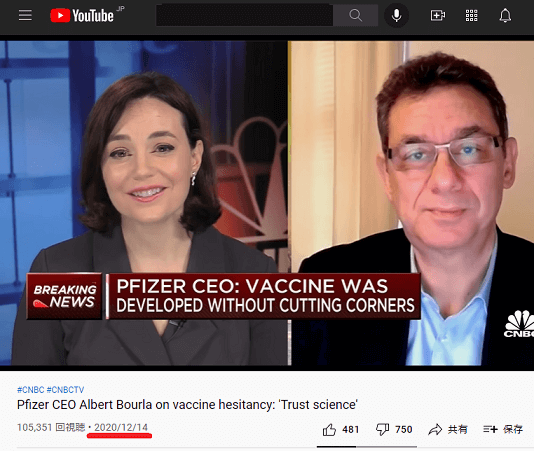The width and height of the screenshot is (534, 451).
Task: Share the video via 共有 arrow
Action: (447, 430)
